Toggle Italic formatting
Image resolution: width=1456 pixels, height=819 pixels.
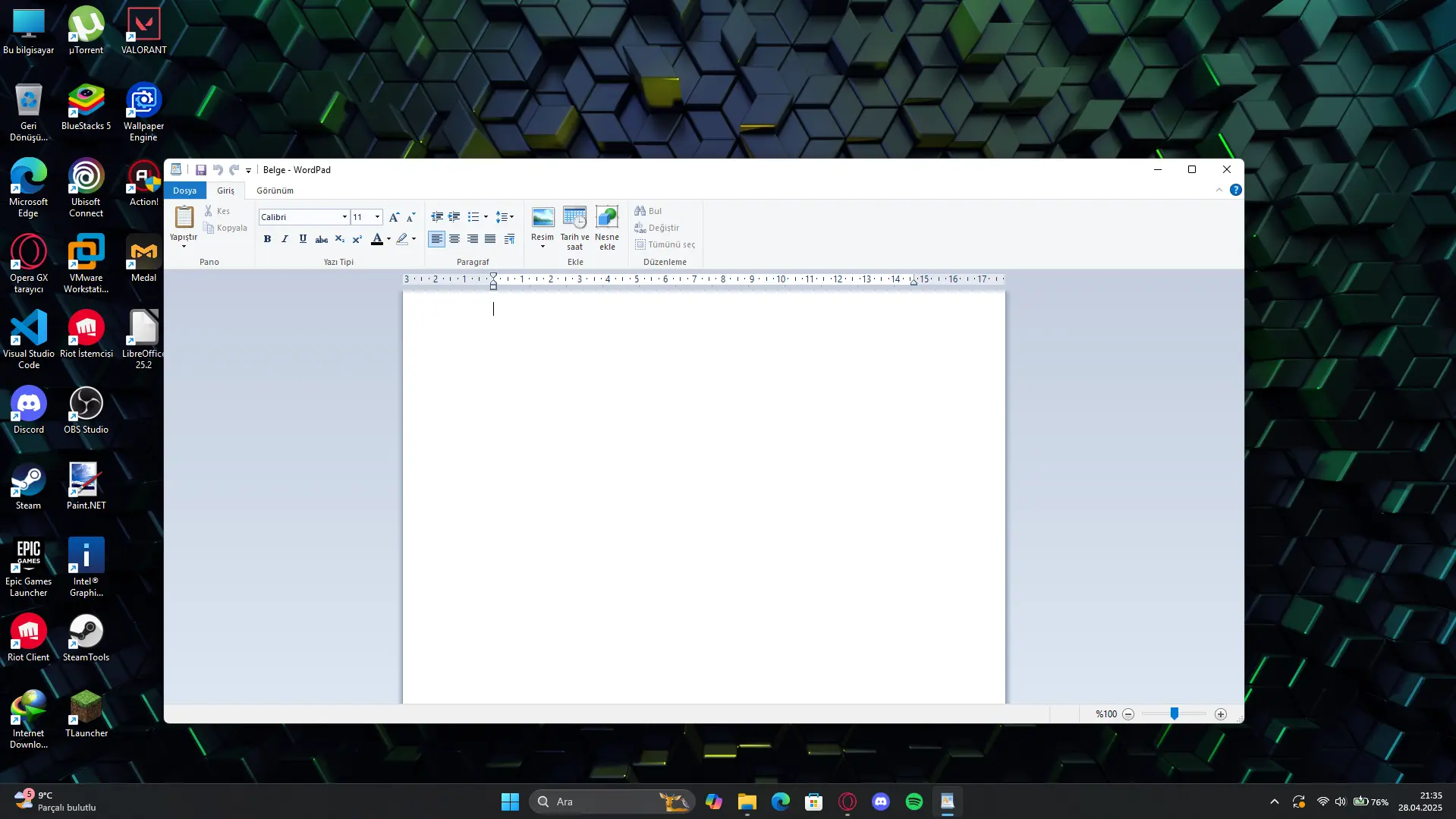click(x=285, y=239)
